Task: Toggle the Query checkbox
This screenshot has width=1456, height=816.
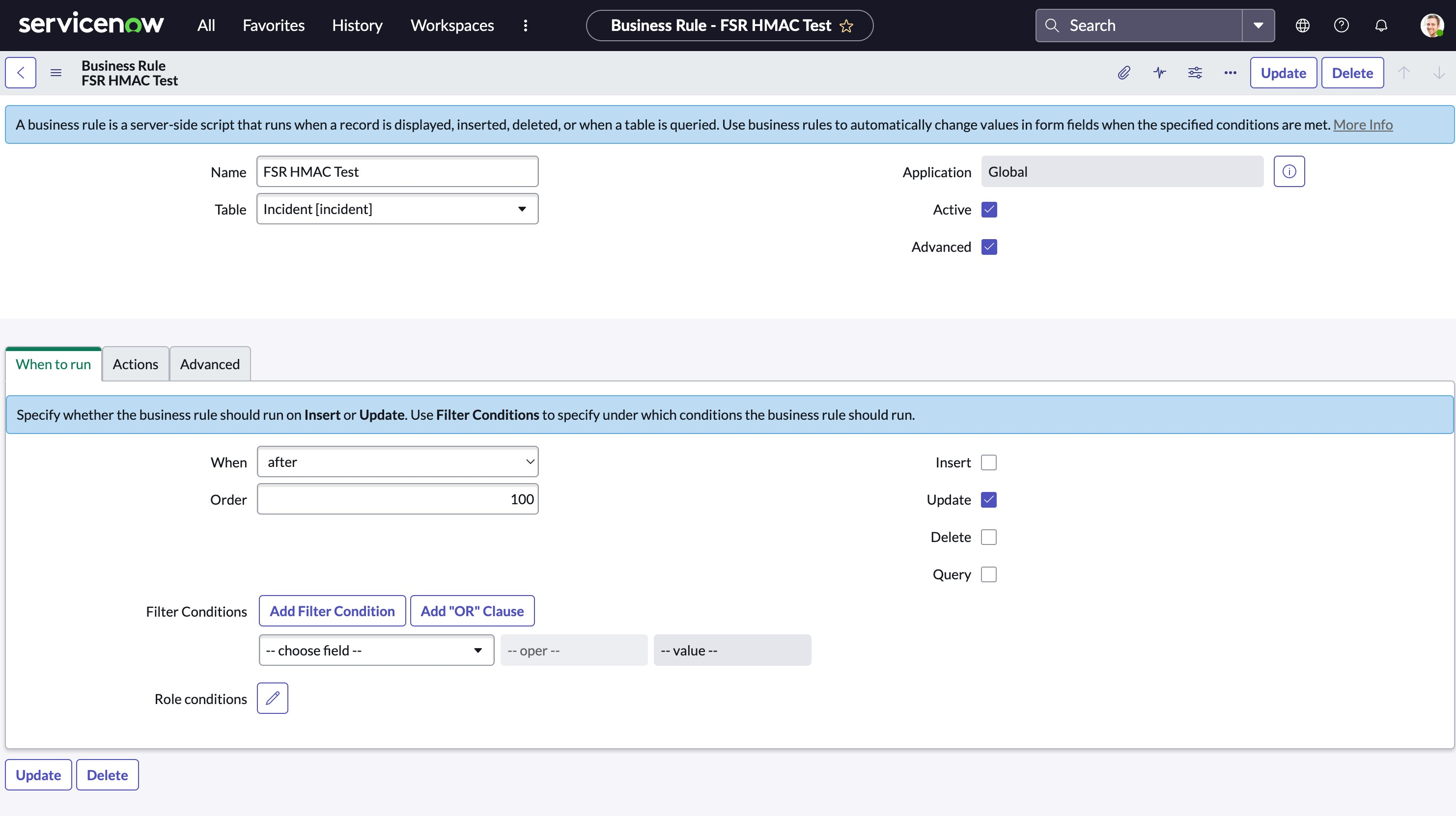Action: (988, 574)
